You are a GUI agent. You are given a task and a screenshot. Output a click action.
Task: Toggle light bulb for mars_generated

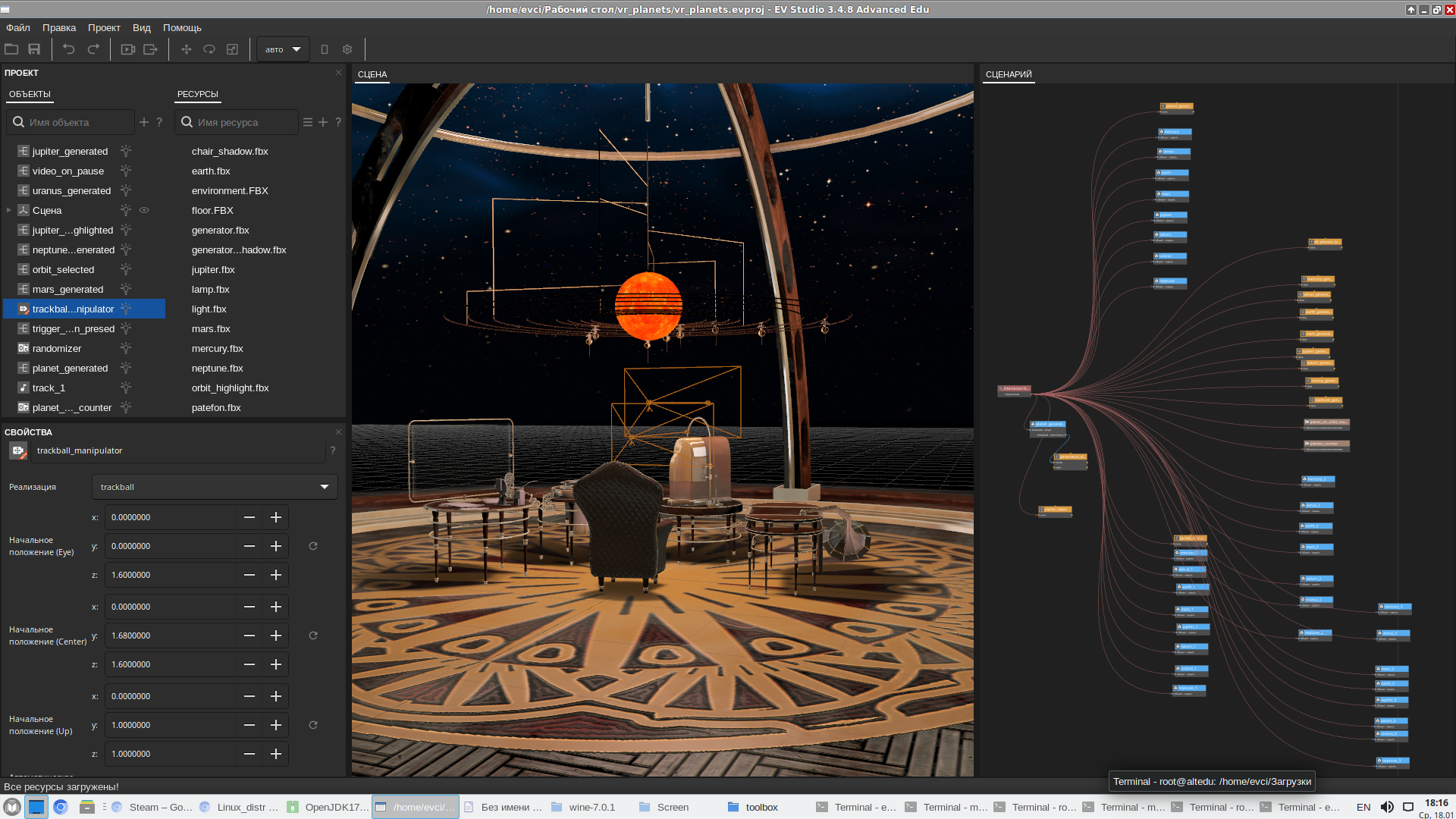pos(126,289)
